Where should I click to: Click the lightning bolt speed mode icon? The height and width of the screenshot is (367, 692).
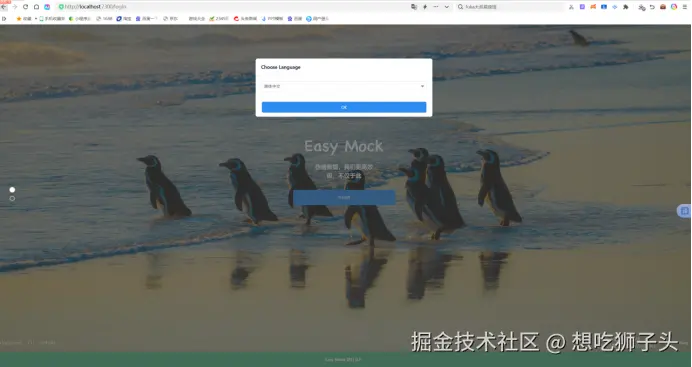[x=425, y=7]
